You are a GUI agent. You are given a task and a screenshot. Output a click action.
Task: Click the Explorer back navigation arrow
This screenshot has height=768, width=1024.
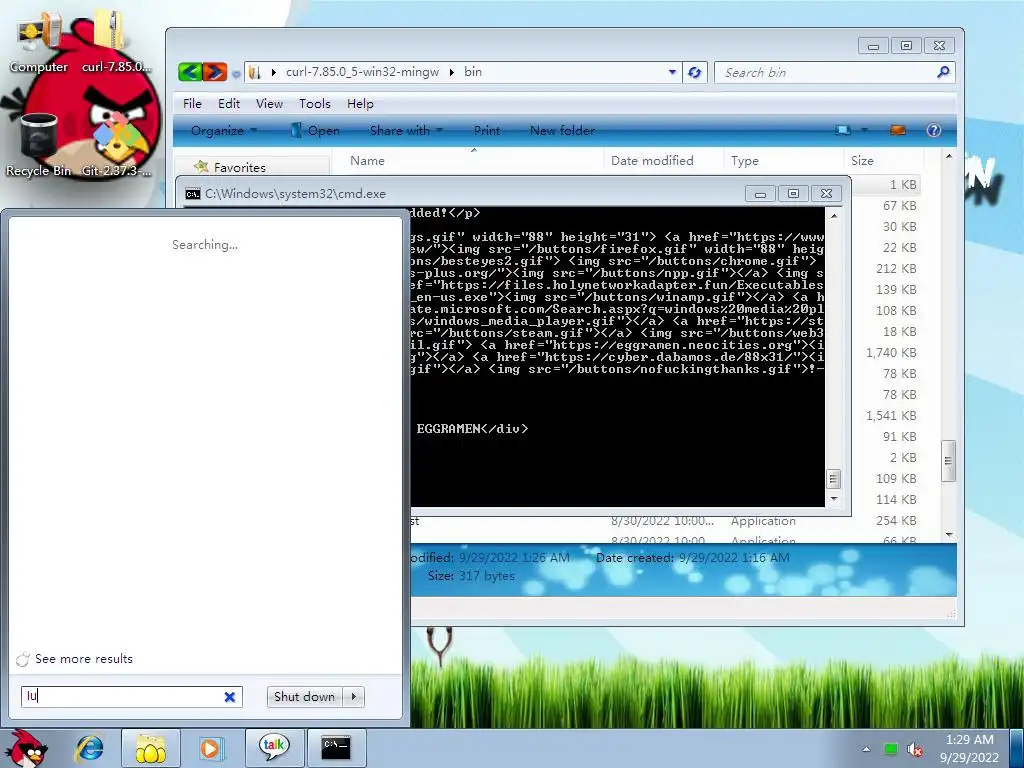pyautogui.click(x=190, y=72)
